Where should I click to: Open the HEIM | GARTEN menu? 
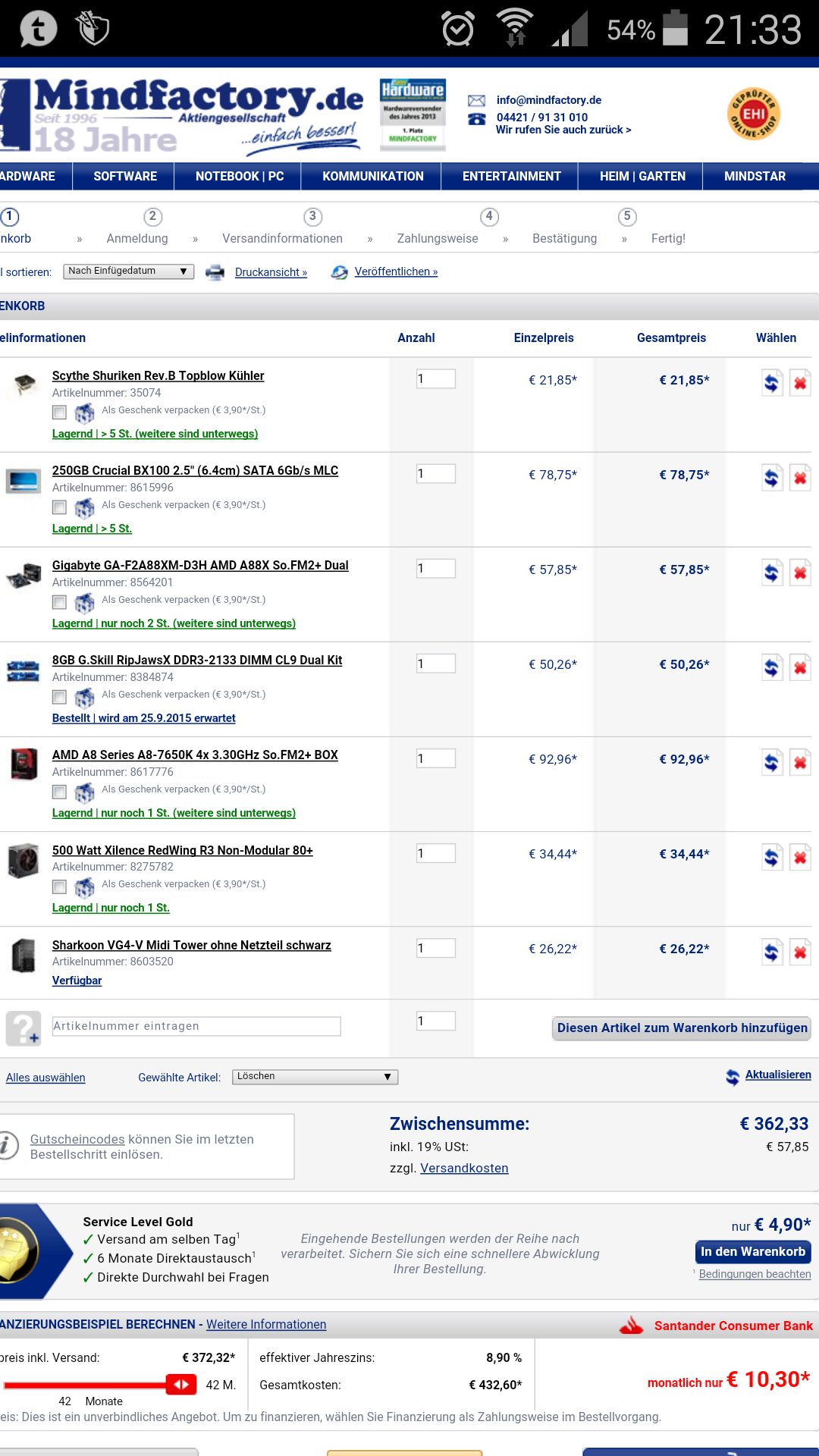pyautogui.click(x=642, y=176)
